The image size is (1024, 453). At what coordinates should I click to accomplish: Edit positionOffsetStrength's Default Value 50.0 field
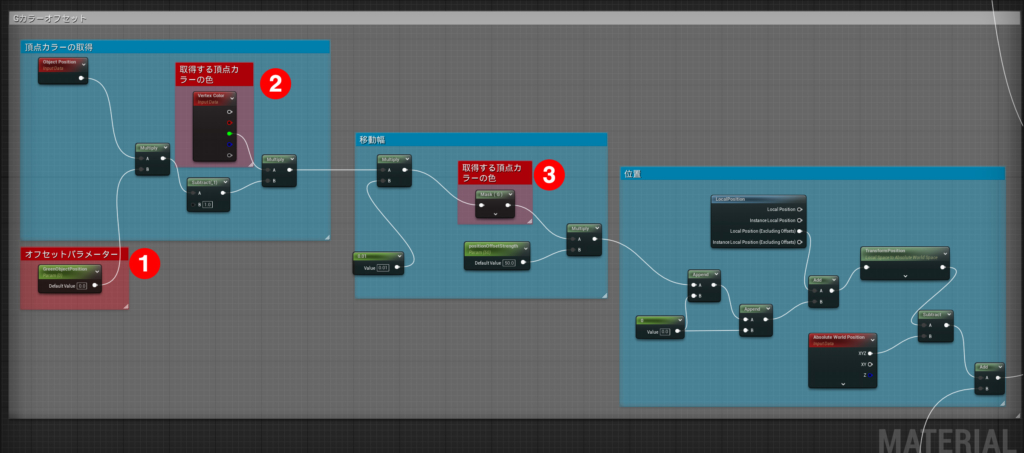point(509,263)
